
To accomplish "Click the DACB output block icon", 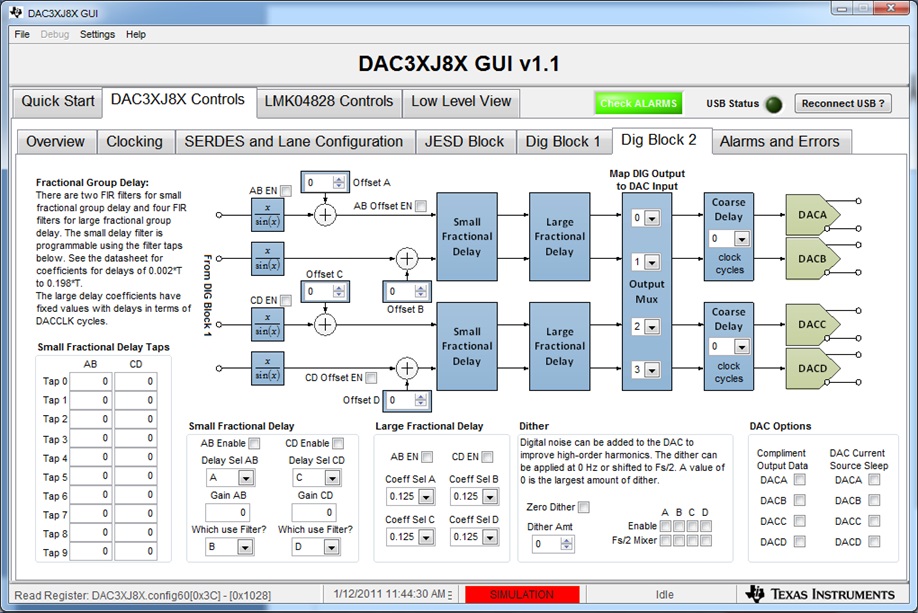I will [813, 258].
